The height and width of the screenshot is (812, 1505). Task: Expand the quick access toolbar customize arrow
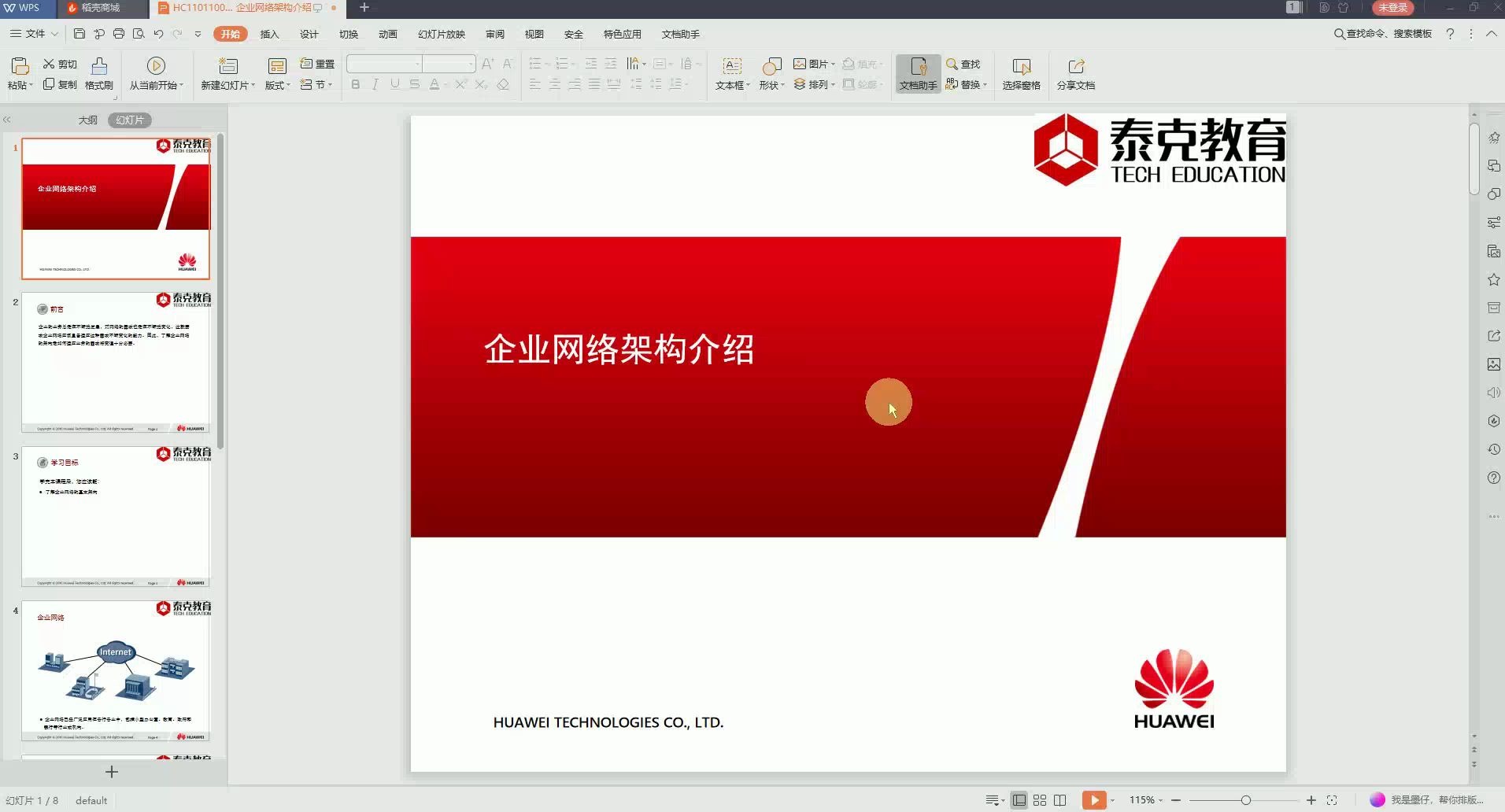[x=198, y=34]
